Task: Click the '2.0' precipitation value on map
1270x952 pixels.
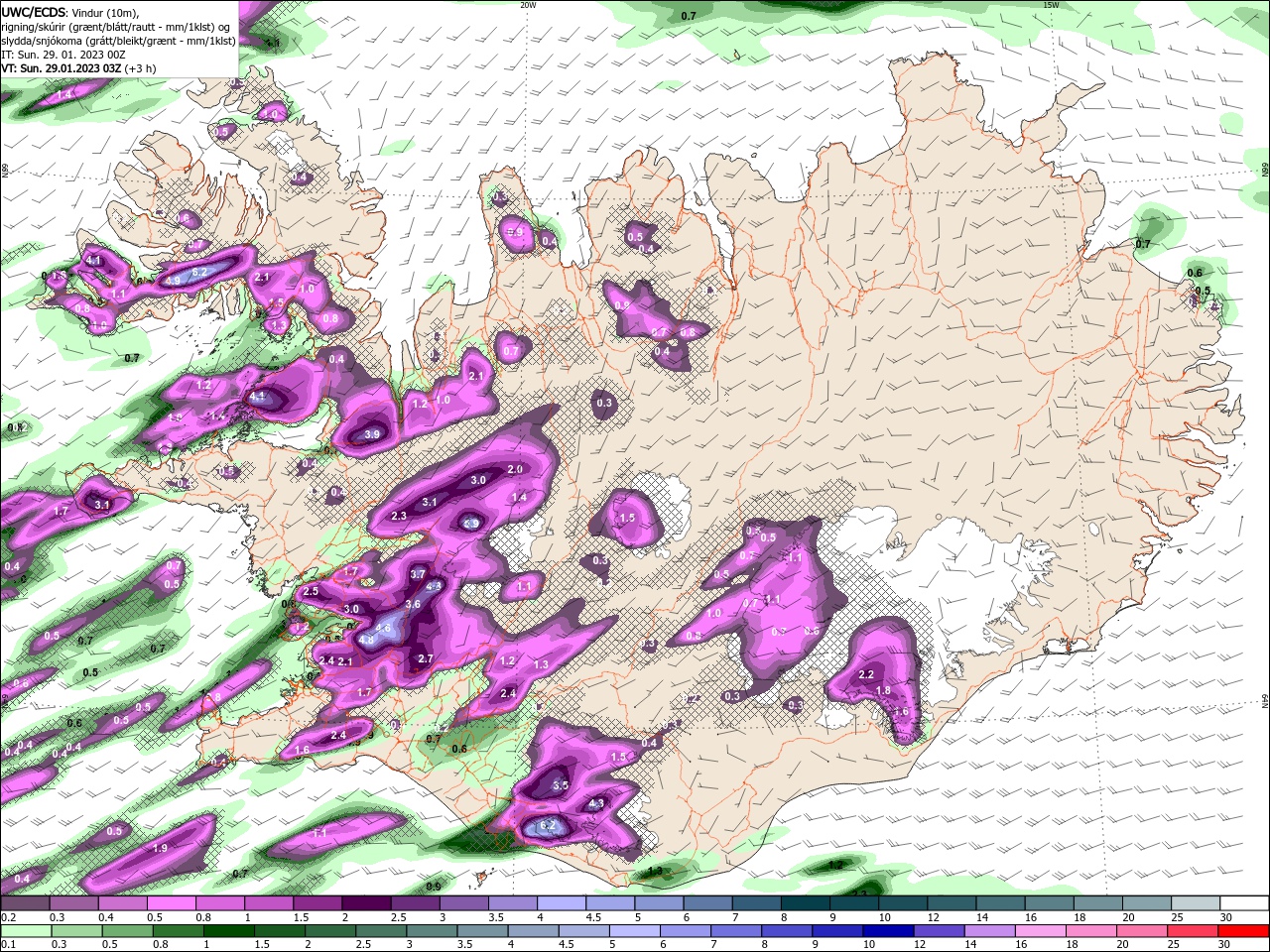Action: tap(515, 469)
